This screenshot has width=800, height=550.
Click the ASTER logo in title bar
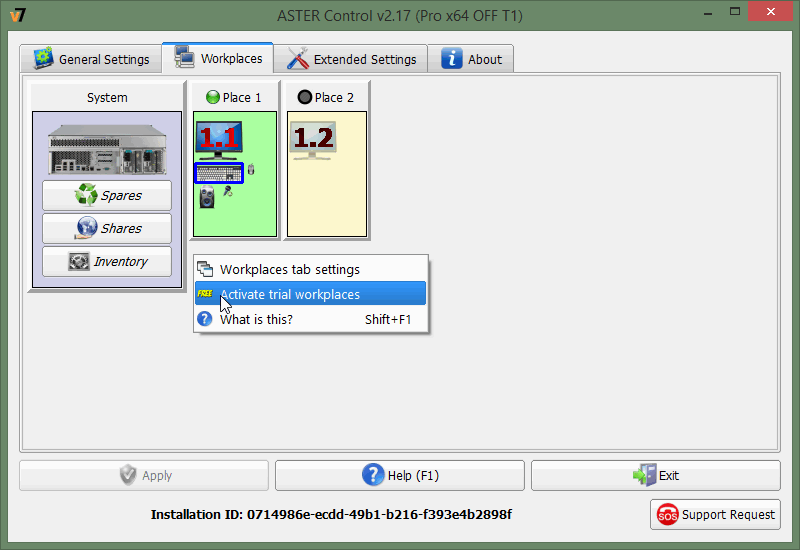[16, 15]
